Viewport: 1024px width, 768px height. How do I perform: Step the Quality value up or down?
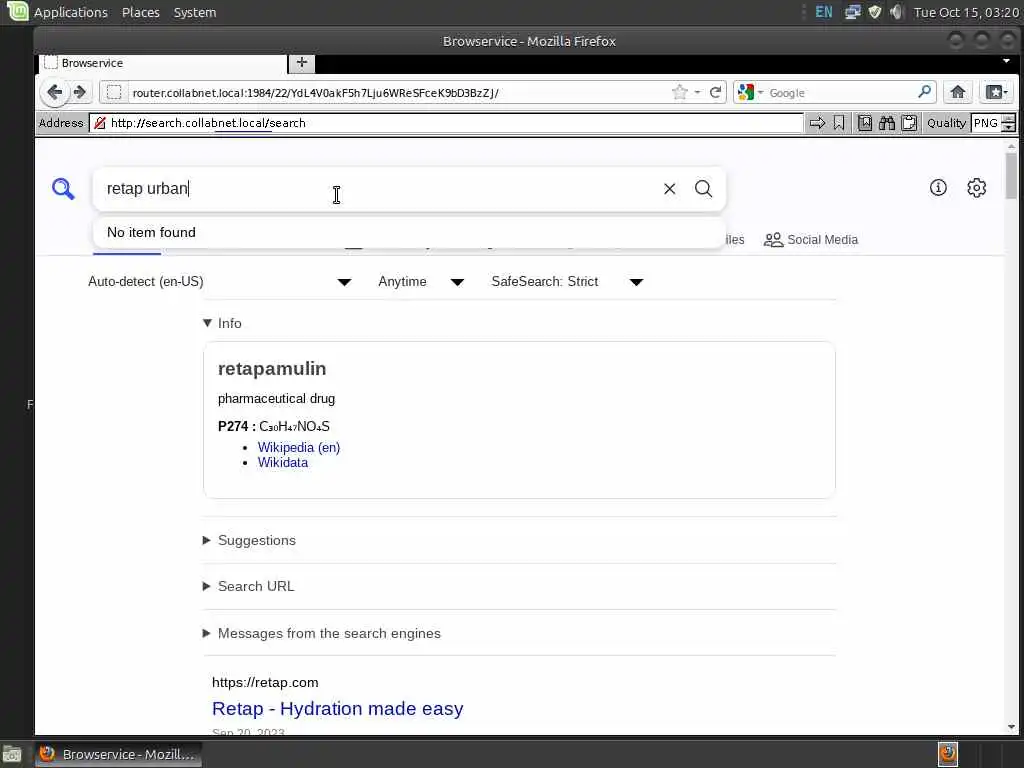[1009, 123]
